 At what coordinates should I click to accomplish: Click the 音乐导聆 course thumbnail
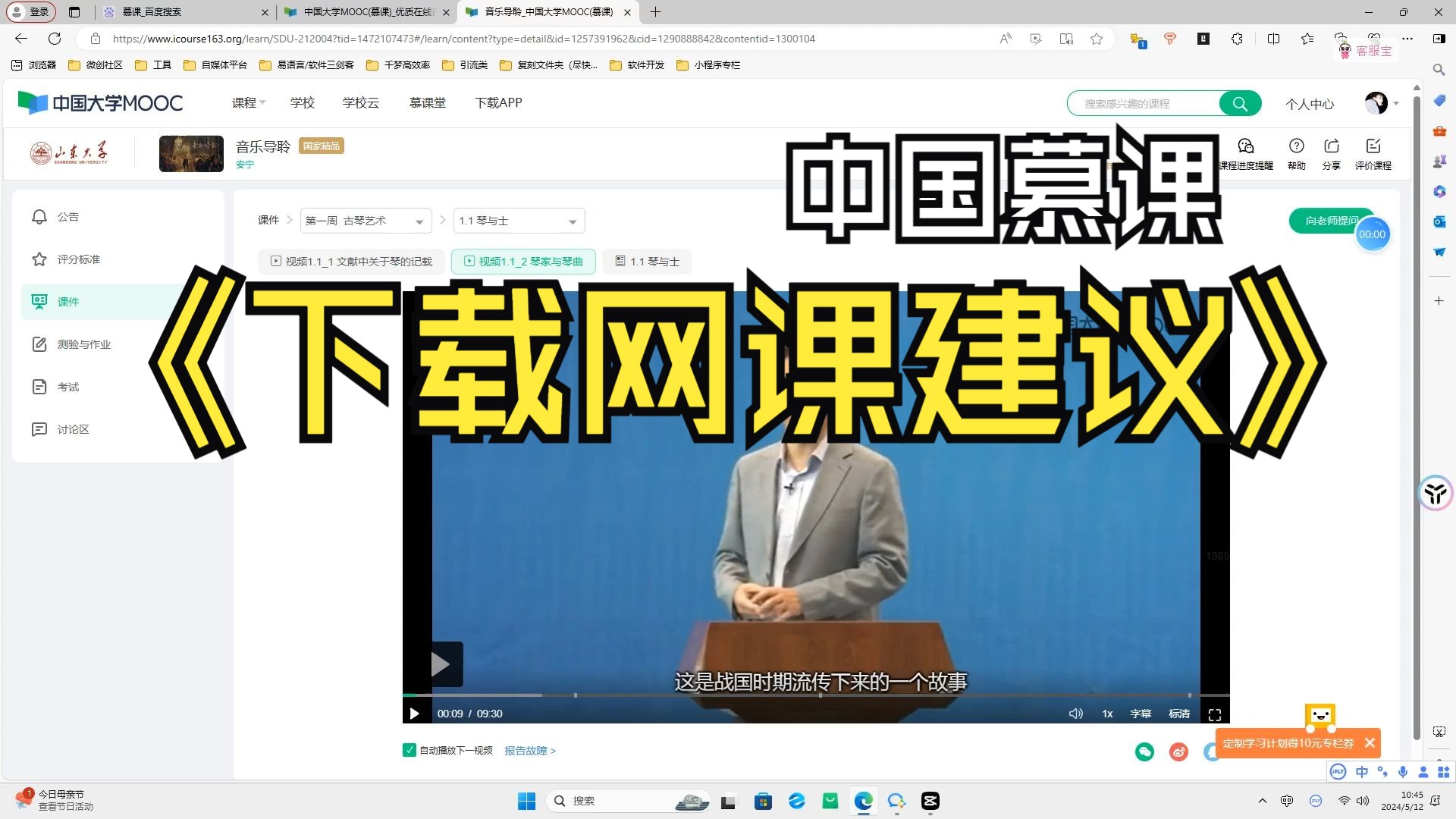point(191,153)
